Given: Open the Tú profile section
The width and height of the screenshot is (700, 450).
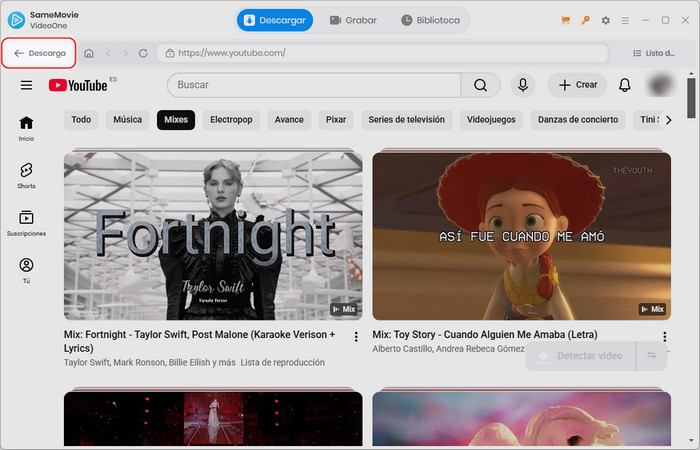Looking at the screenshot, I should (x=26, y=271).
